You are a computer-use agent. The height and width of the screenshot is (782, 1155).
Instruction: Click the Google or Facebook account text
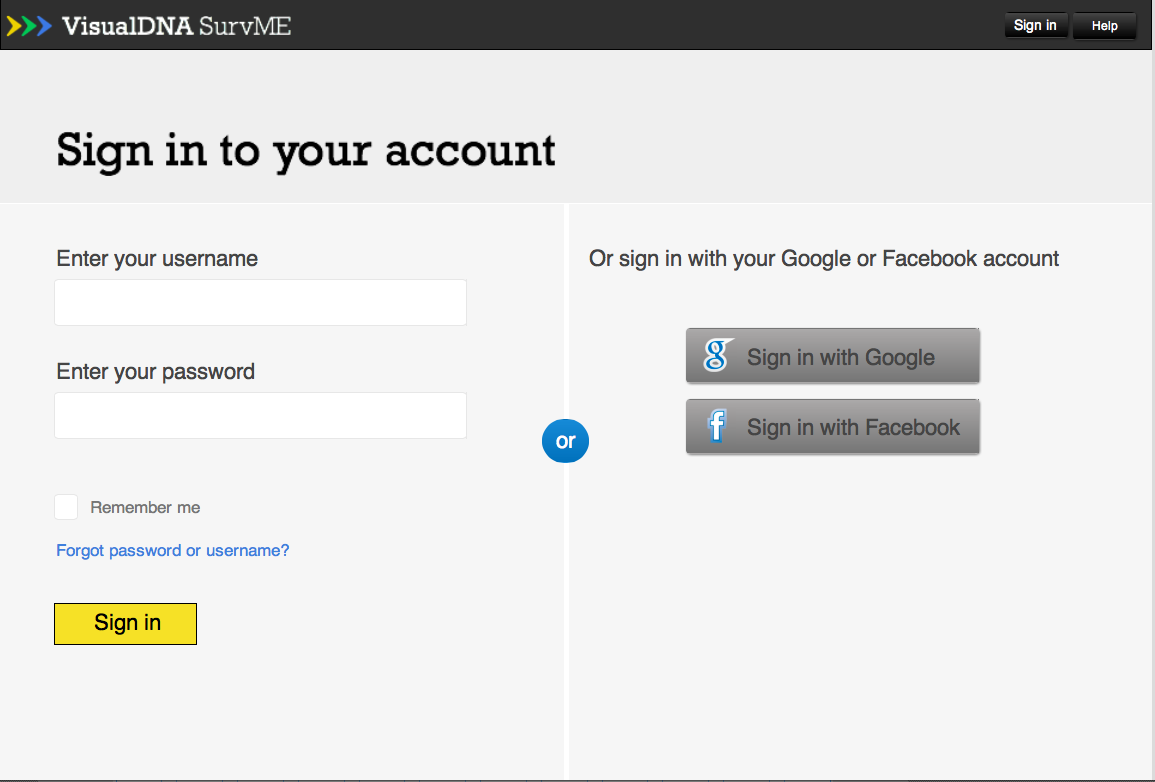(824, 258)
